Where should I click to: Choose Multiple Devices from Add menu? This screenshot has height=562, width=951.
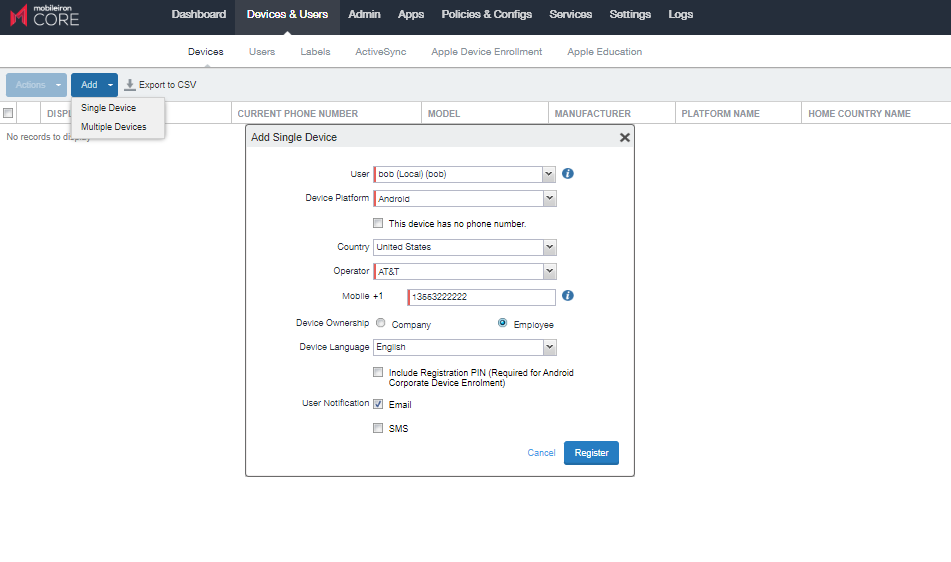tap(114, 127)
